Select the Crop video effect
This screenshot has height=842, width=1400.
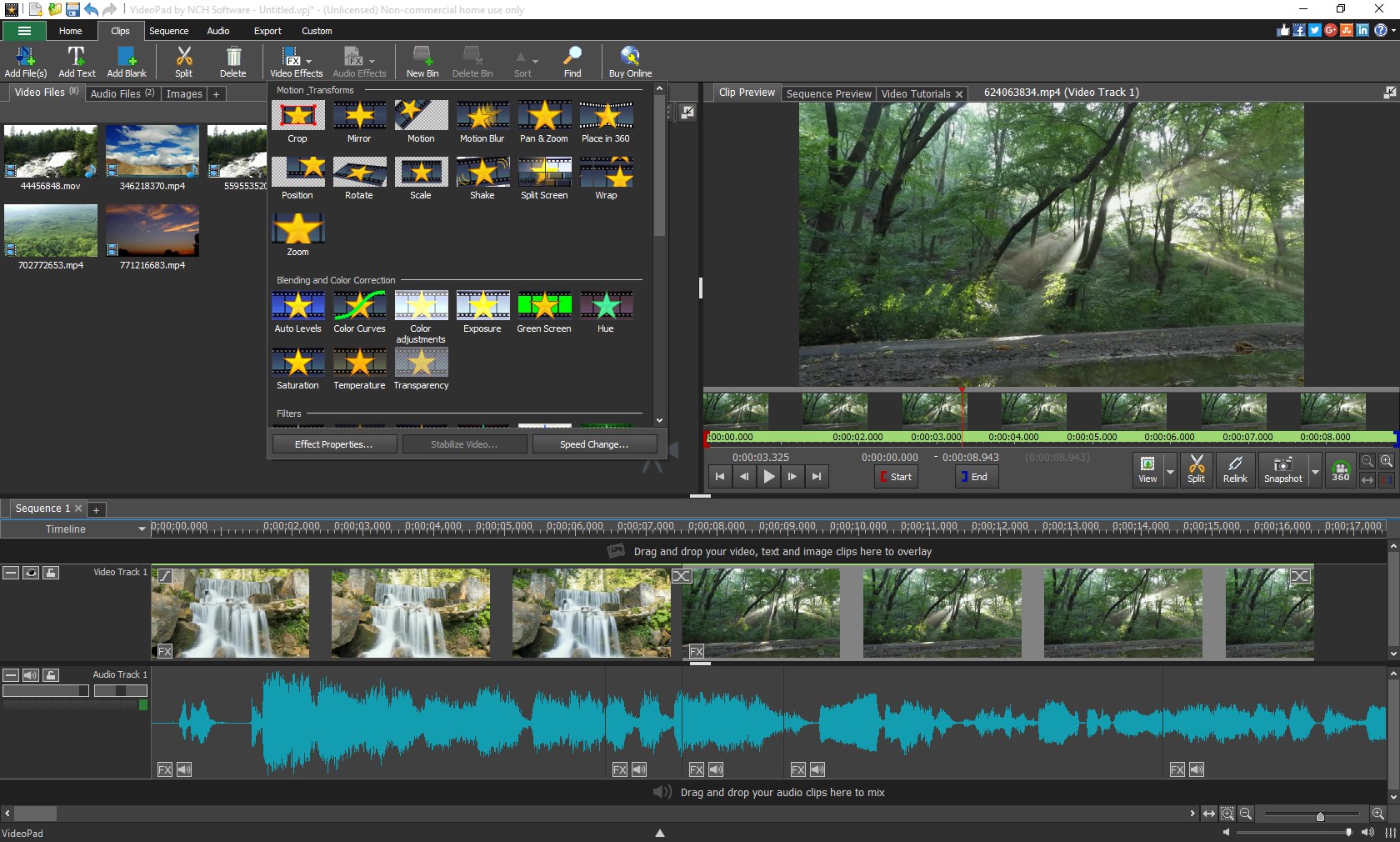point(297,117)
